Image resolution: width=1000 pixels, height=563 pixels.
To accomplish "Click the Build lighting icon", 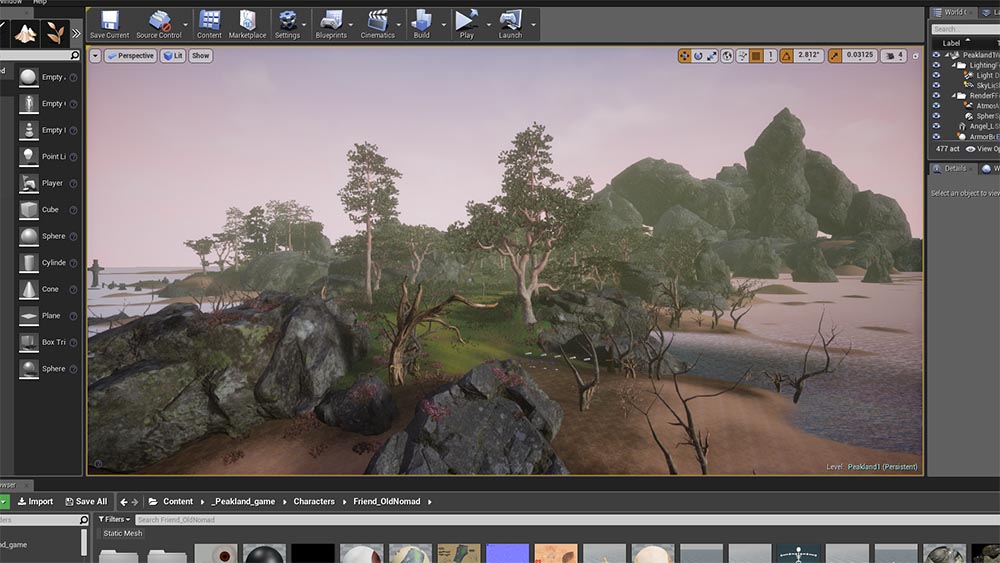I will coord(421,24).
